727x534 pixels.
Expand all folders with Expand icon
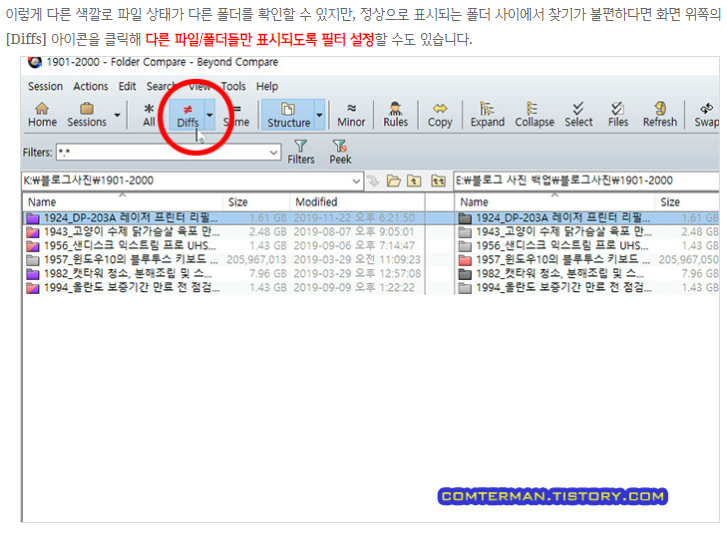click(487, 114)
